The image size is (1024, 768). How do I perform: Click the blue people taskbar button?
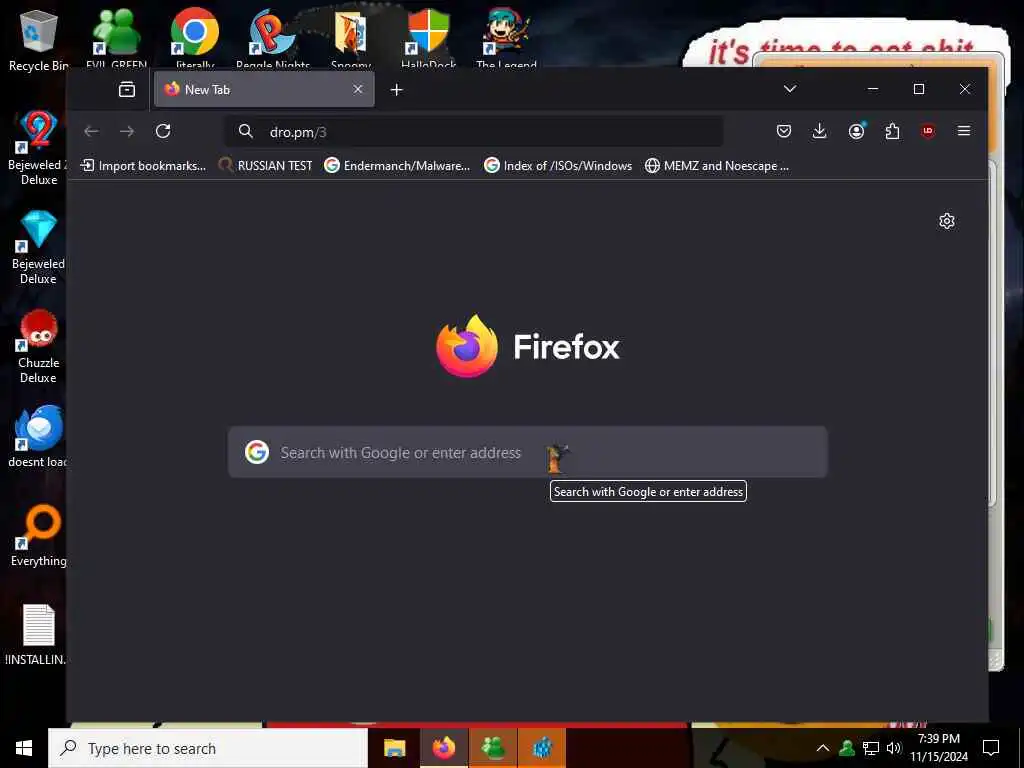[x=542, y=748]
